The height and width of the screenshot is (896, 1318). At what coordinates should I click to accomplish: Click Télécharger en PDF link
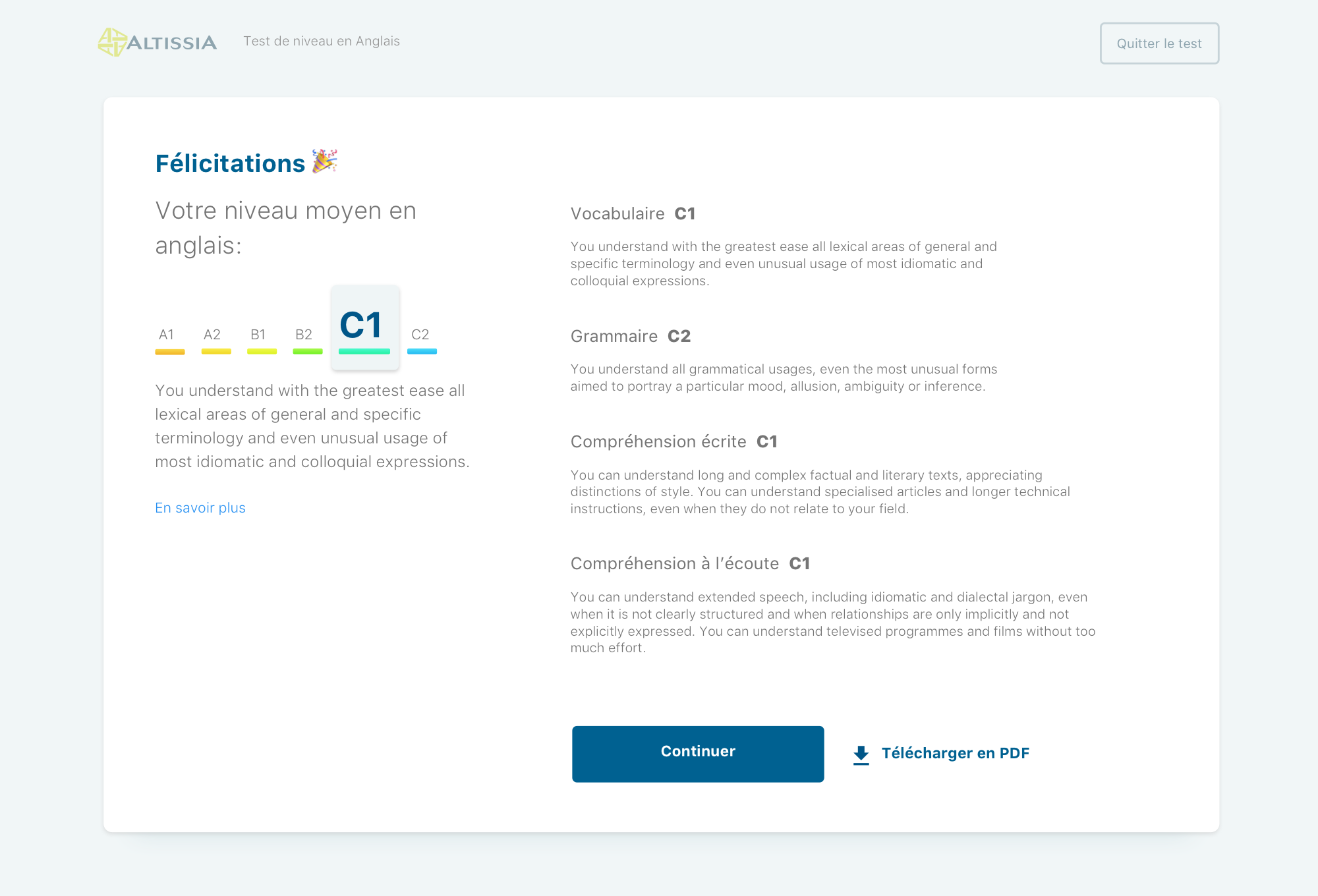pos(955,753)
